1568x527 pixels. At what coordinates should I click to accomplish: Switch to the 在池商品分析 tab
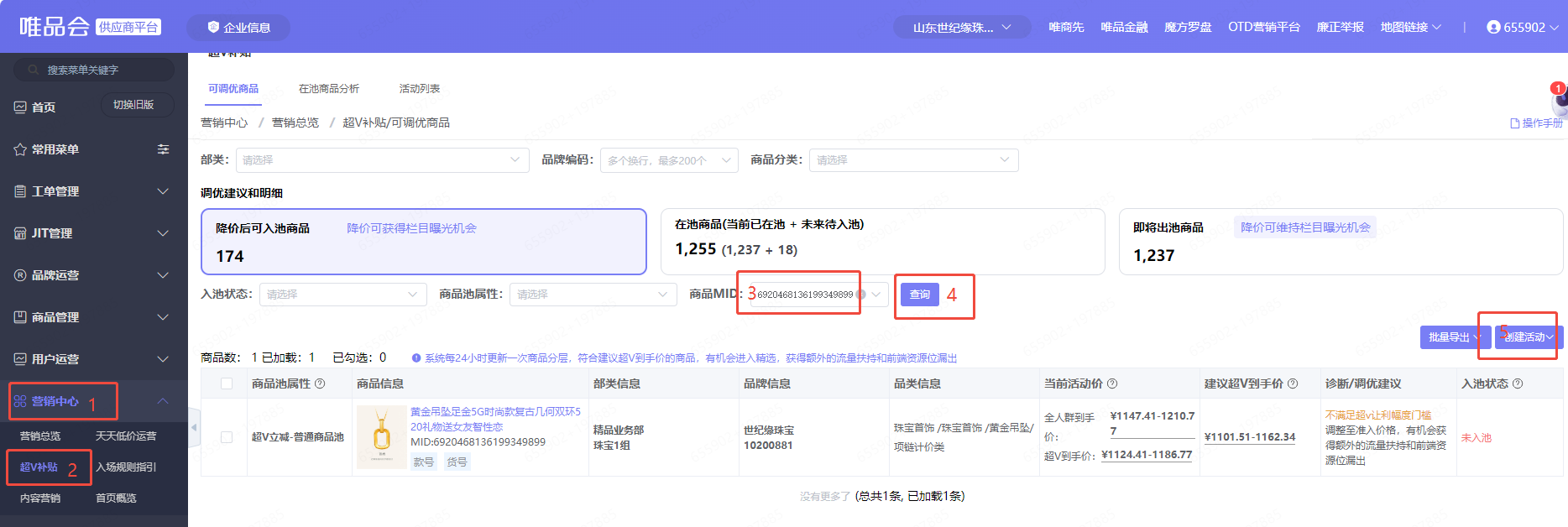click(328, 89)
